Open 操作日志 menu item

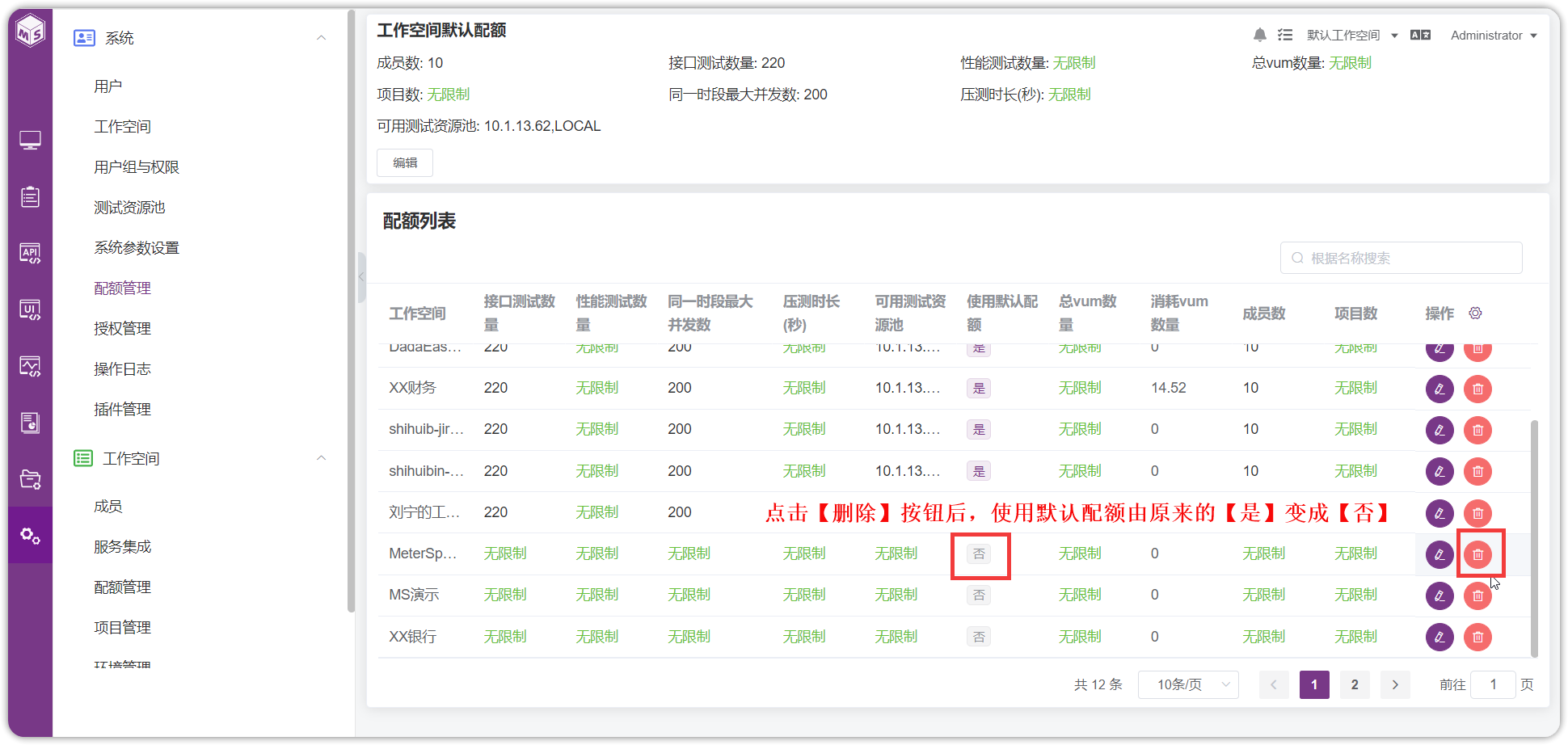tap(122, 369)
